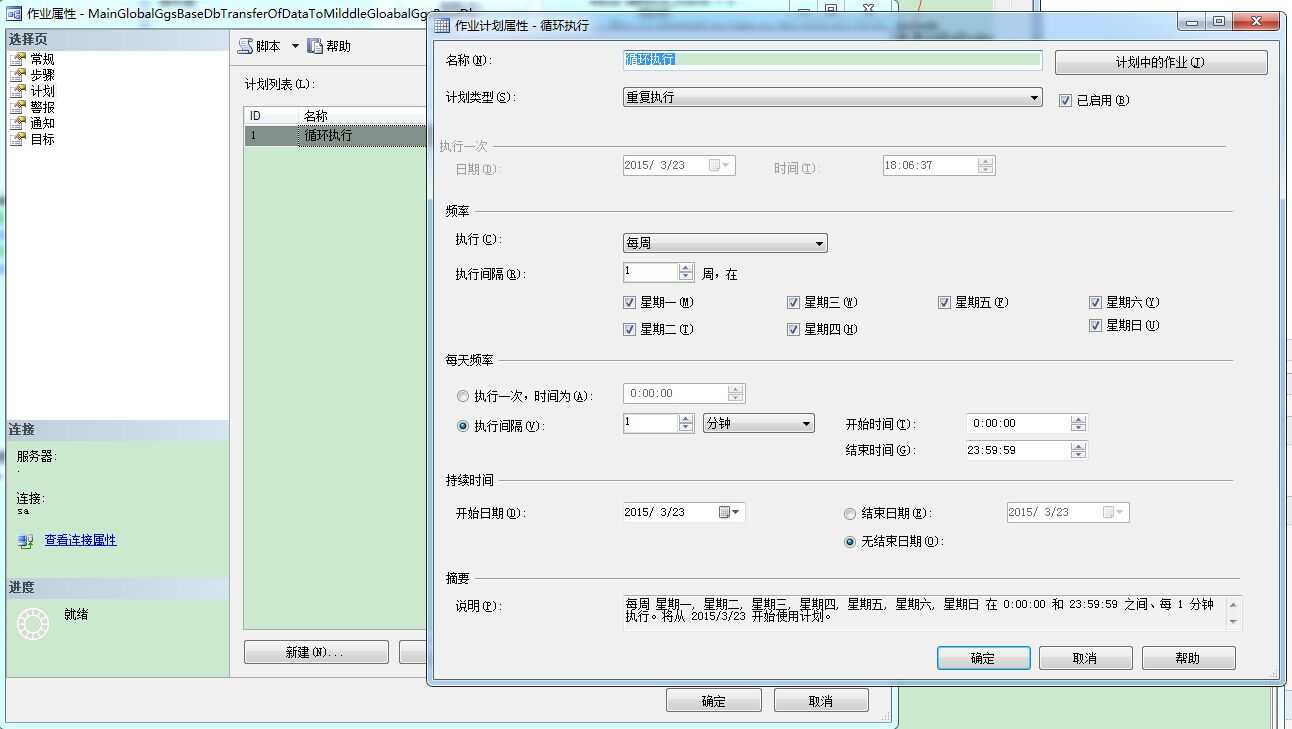Open the 执行 frequency dropdown set to 每周

[725, 243]
